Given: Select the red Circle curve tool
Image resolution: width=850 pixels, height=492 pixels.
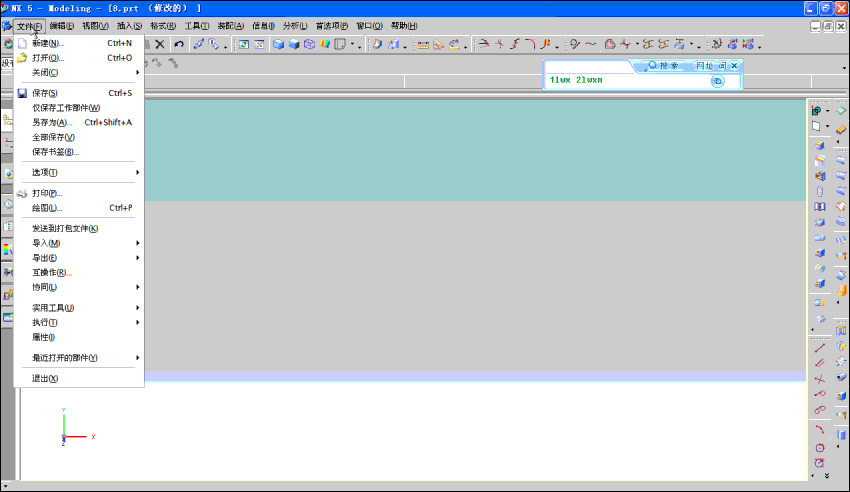Looking at the screenshot, I should point(820,448).
